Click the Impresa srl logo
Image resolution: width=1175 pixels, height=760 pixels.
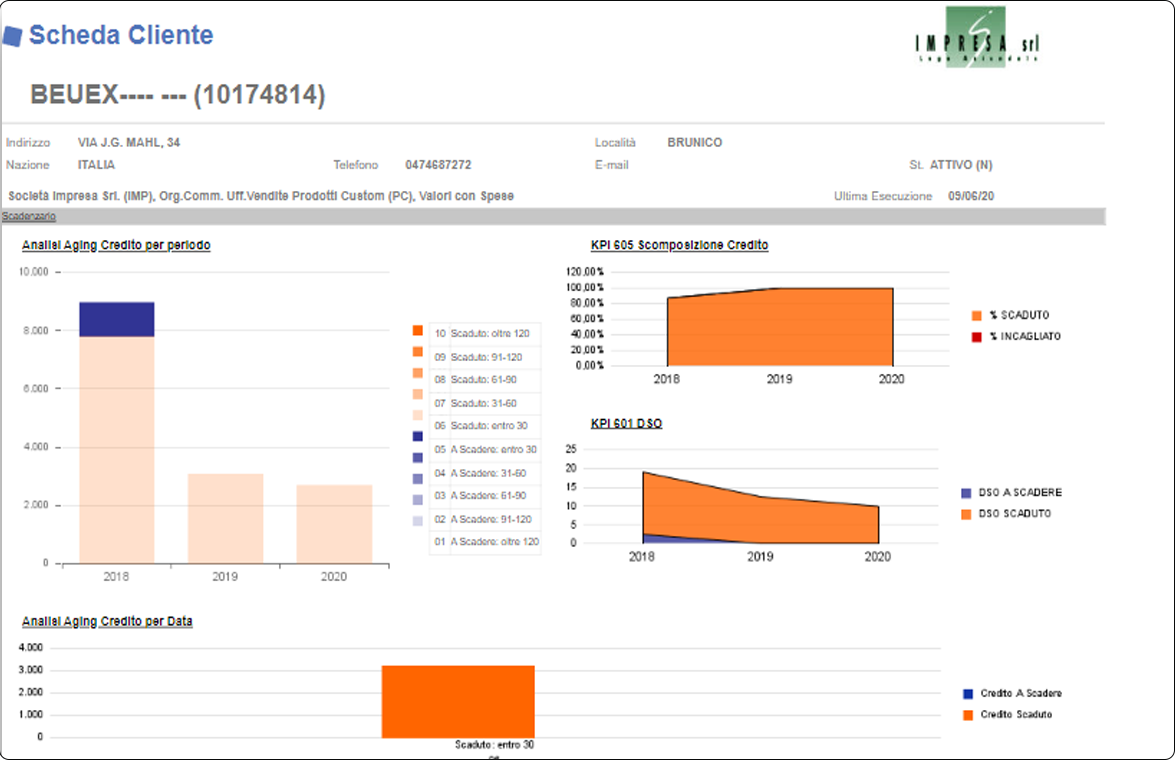(976, 37)
